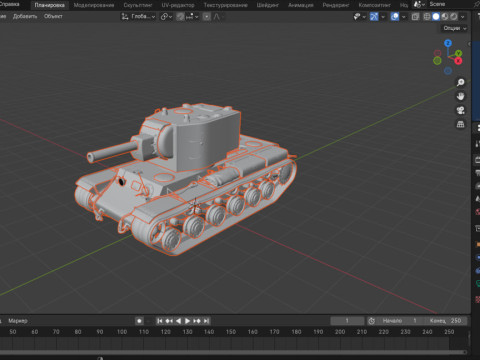This screenshot has width=480, height=360.
Task: Toggle viewport overlays
Action: [395, 17]
